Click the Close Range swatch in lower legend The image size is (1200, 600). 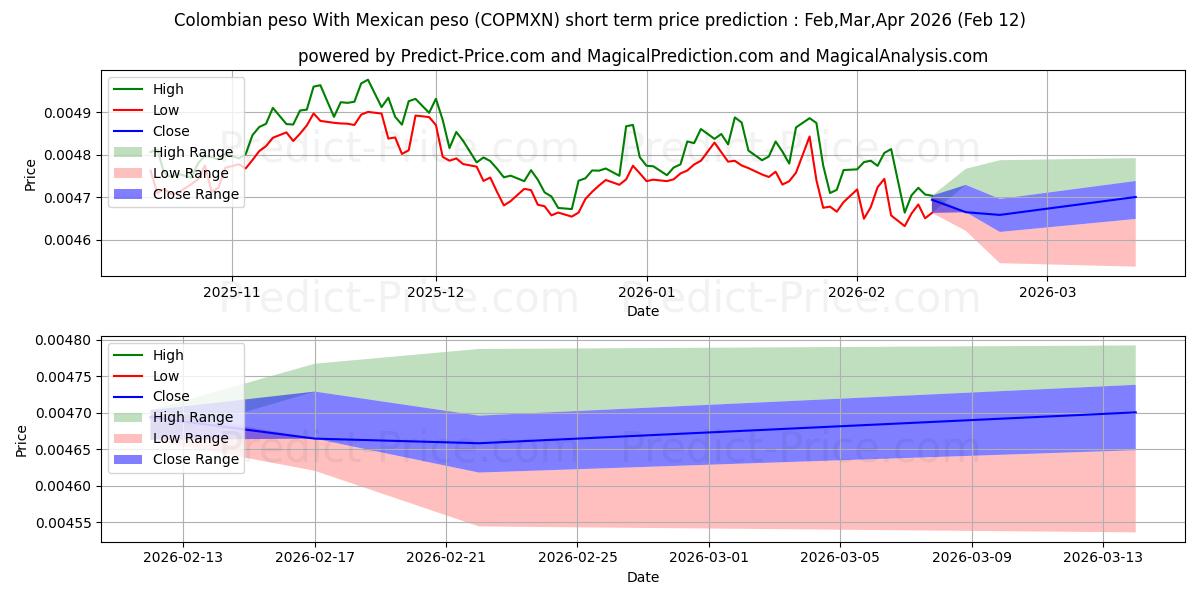pos(130,460)
